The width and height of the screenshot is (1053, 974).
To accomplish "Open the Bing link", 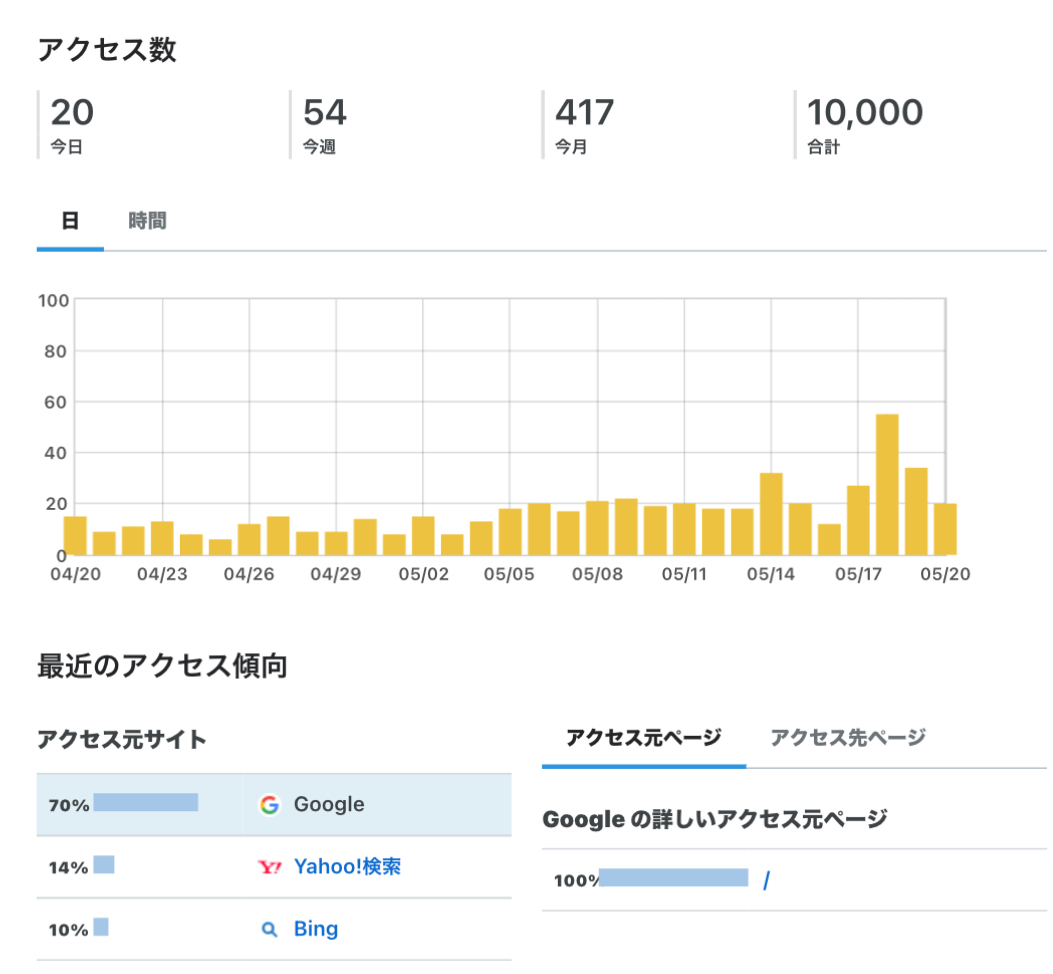I will click(x=316, y=929).
